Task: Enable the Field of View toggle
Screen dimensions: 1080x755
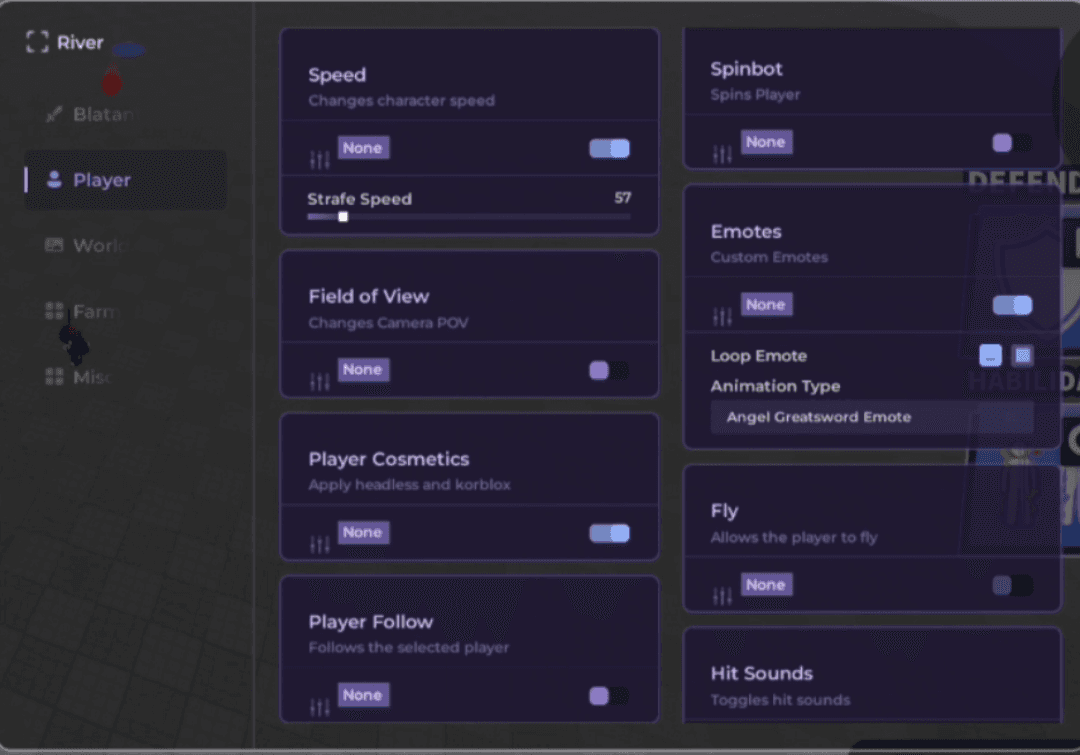Action: click(609, 371)
